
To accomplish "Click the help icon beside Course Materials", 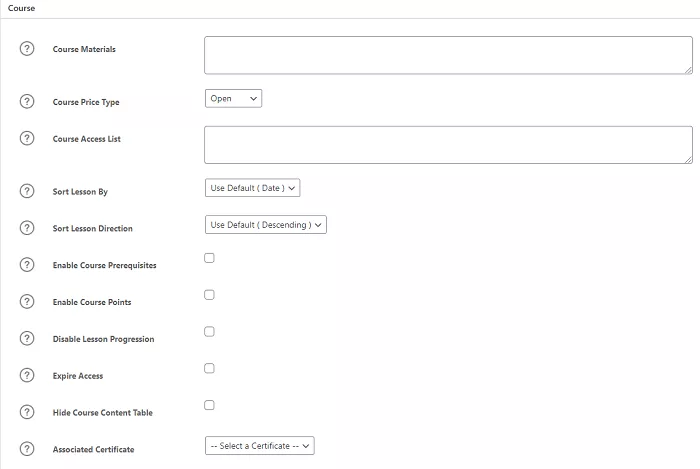I will [27, 49].
